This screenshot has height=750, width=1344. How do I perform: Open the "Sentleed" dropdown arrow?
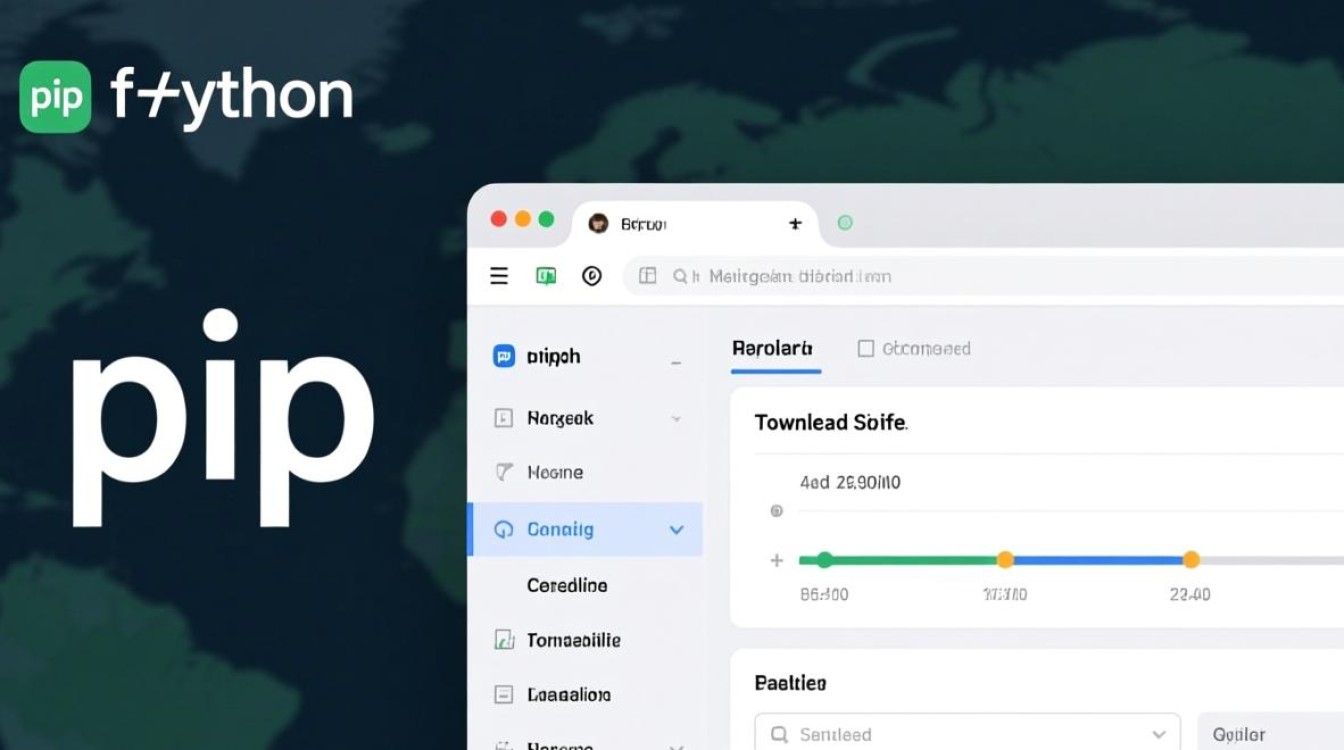[1159, 735]
